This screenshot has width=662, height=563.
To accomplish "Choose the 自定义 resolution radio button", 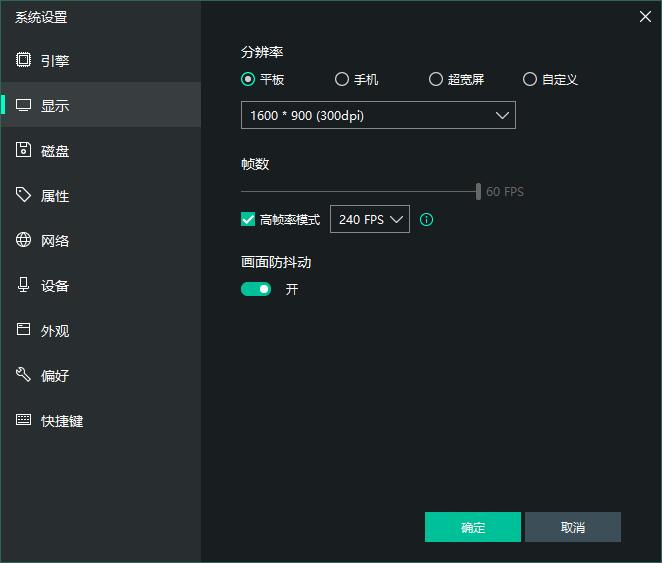I will (530, 79).
